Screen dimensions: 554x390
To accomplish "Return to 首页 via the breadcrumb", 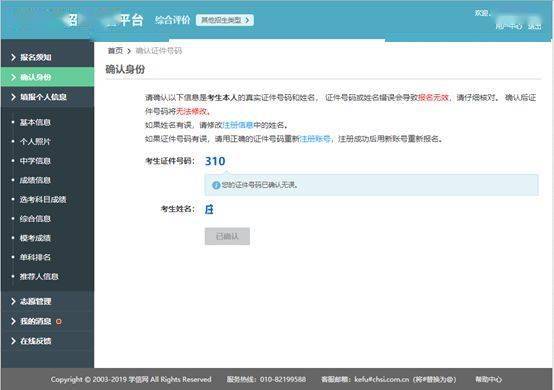I will tap(115, 51).
